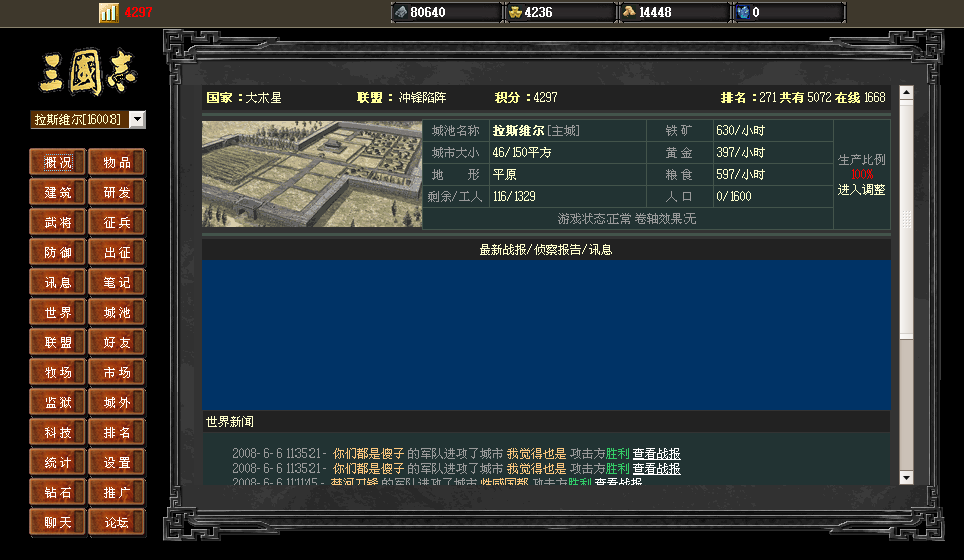Click the iron ore resource icon

tap(401, 12)
